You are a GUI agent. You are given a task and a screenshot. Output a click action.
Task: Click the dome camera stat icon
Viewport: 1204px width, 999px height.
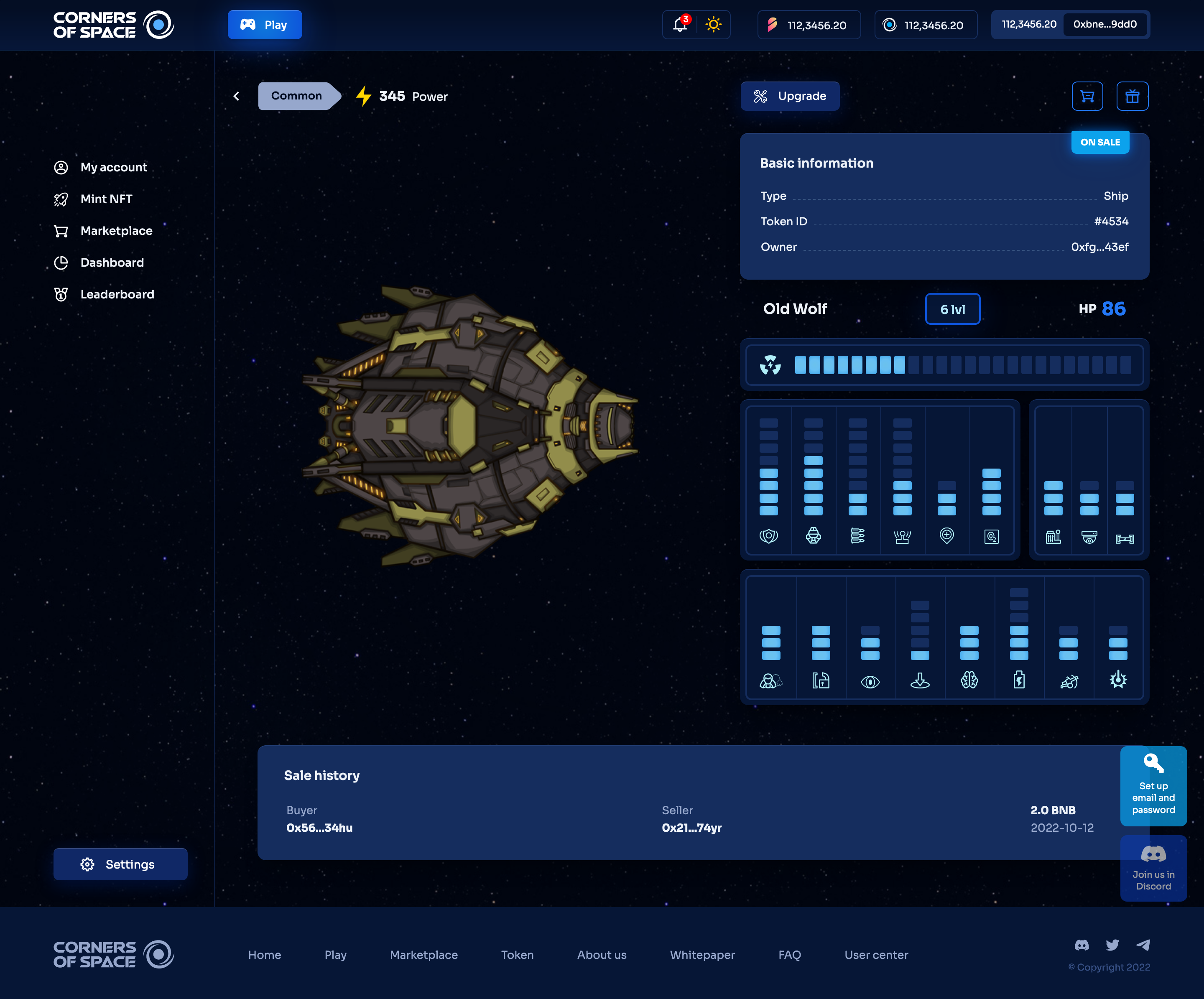1089,537
